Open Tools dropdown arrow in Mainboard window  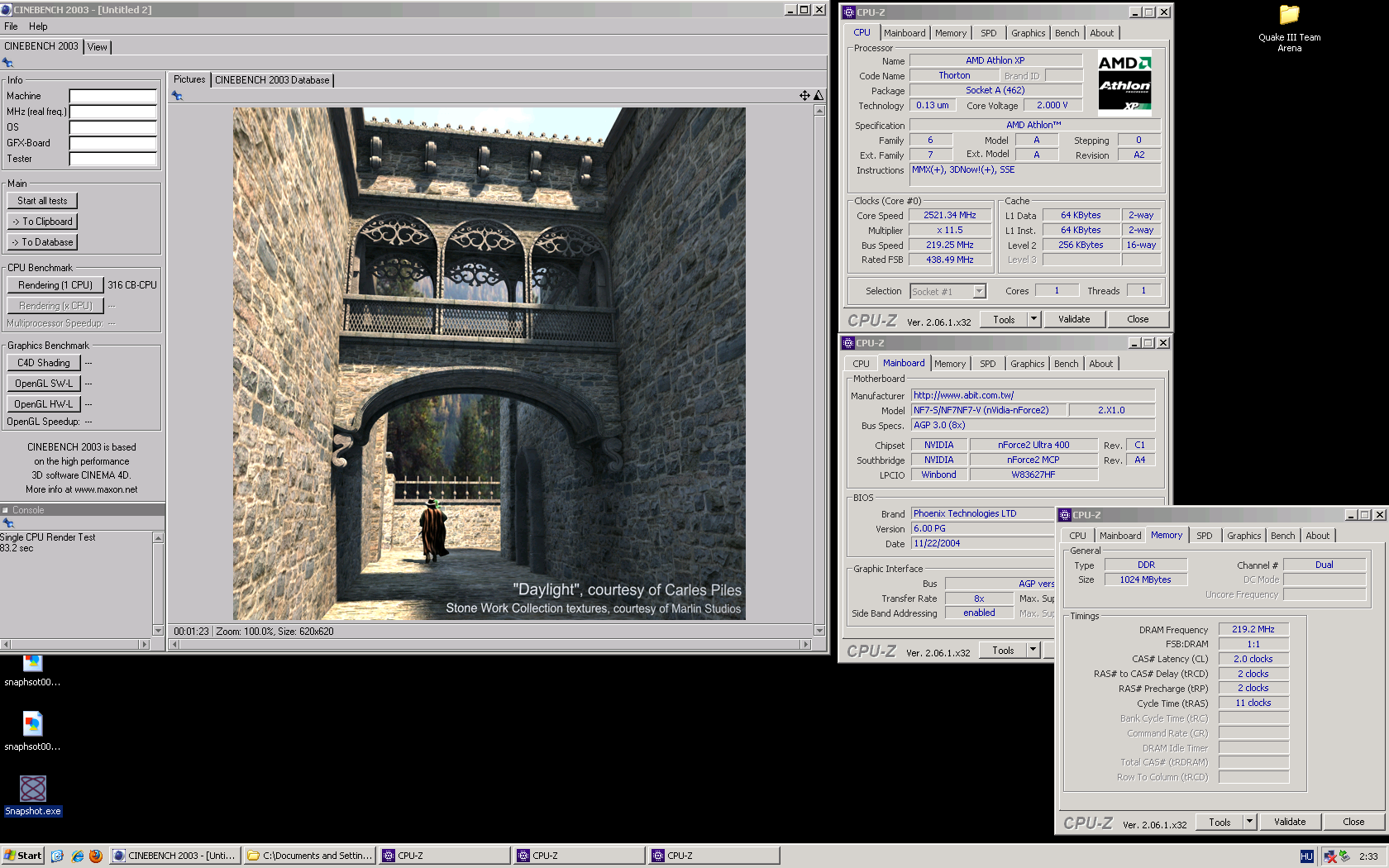pyautogui.click(x=1033, y=651)
